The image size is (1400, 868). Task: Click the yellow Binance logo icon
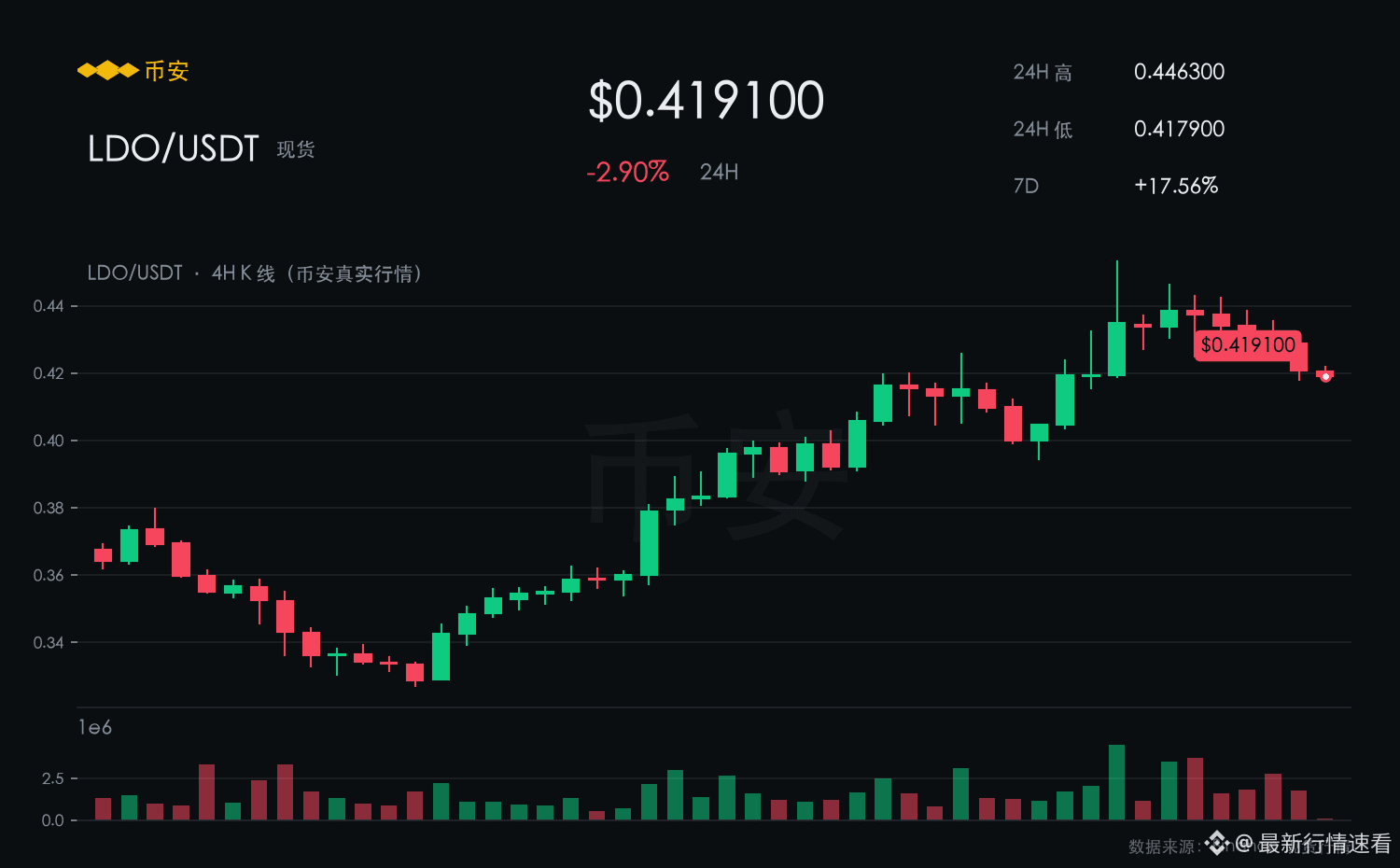click(107, 71)
